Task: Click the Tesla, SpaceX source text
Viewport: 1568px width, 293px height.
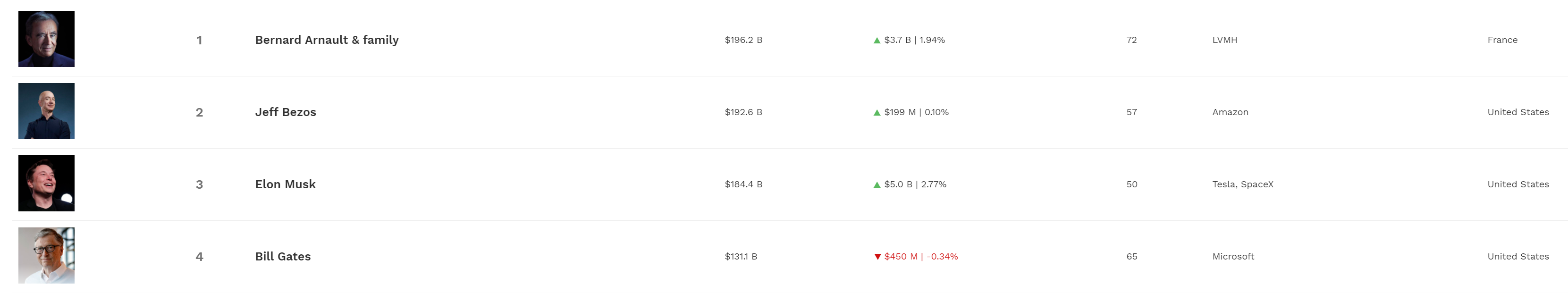Action: coord(1242,184)
